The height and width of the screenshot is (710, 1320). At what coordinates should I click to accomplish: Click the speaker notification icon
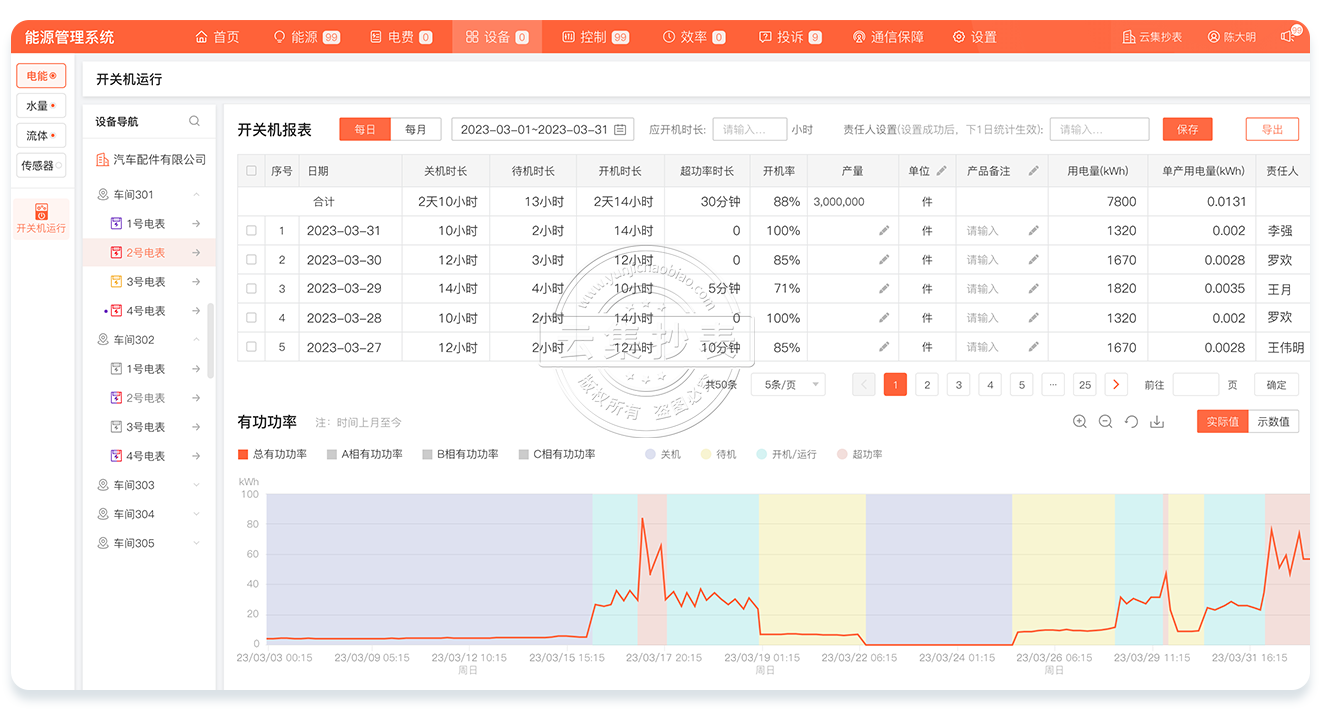[1288, 37]
